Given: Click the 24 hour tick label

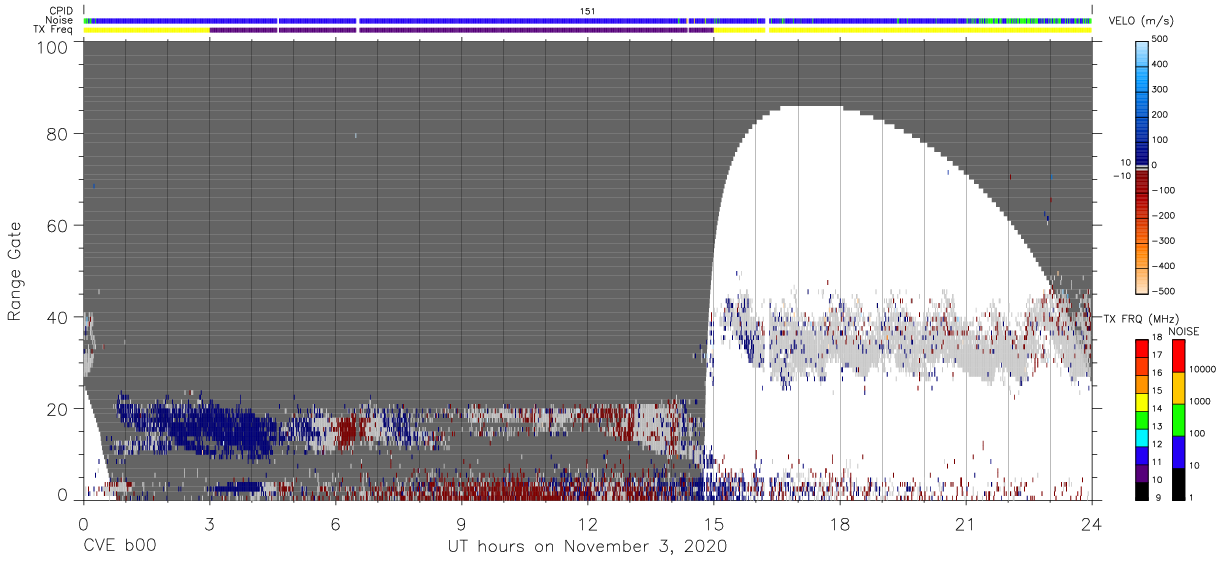Looking at the screenshot, I should 1091,525.
